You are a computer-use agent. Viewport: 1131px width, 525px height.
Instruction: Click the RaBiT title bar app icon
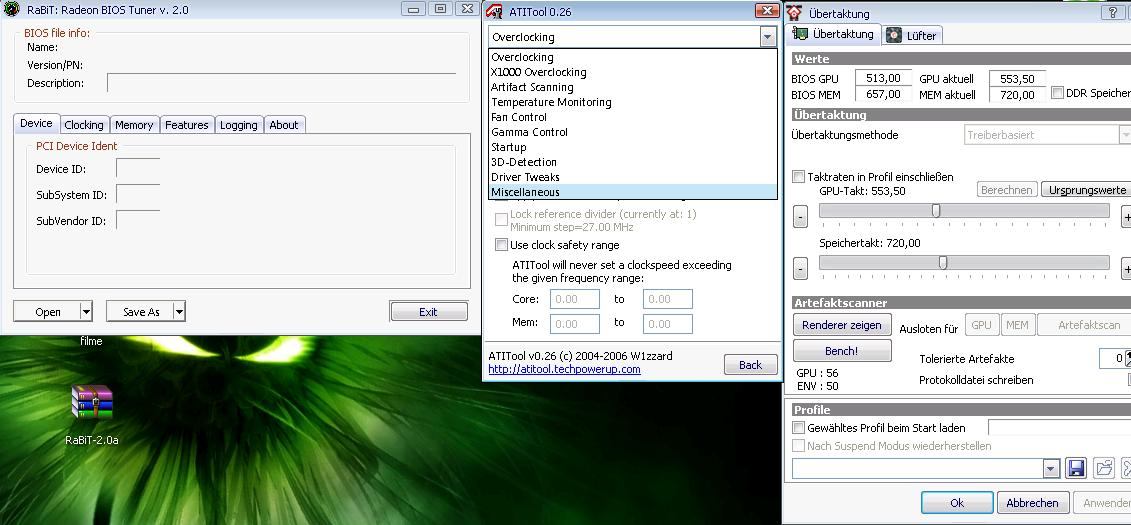(12, 9)
